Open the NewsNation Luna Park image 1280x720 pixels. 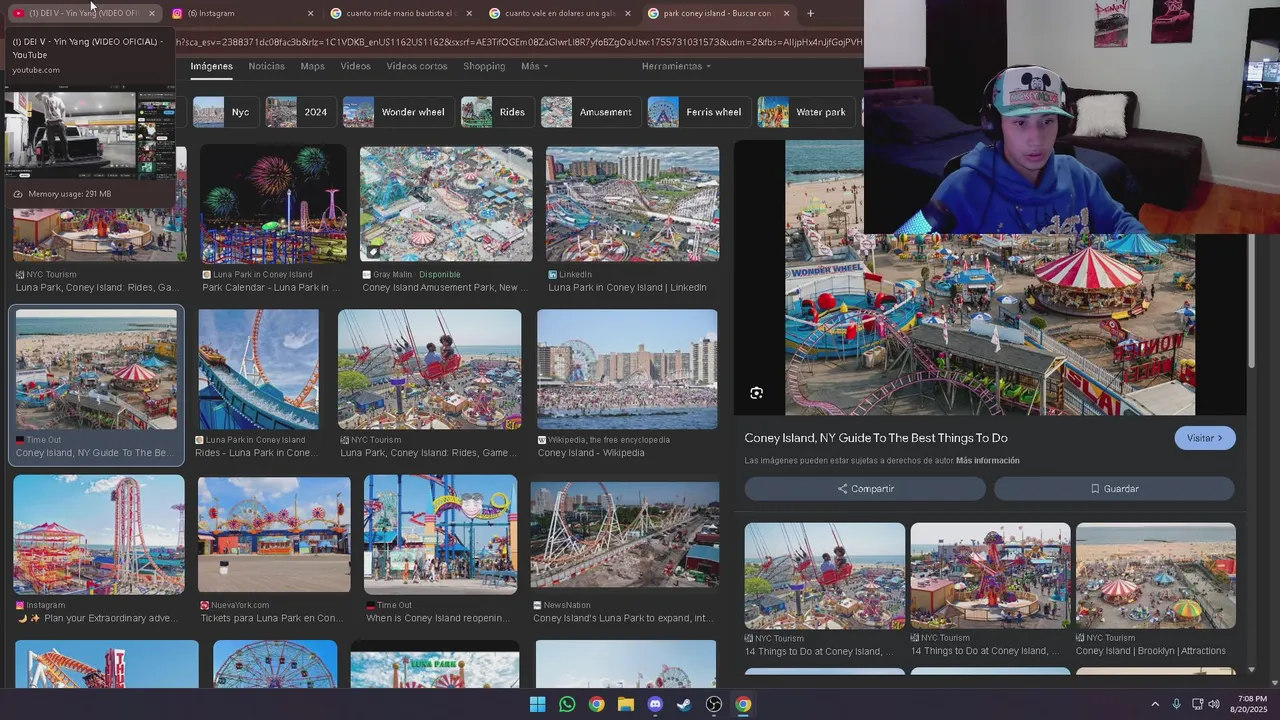(625, 535)
